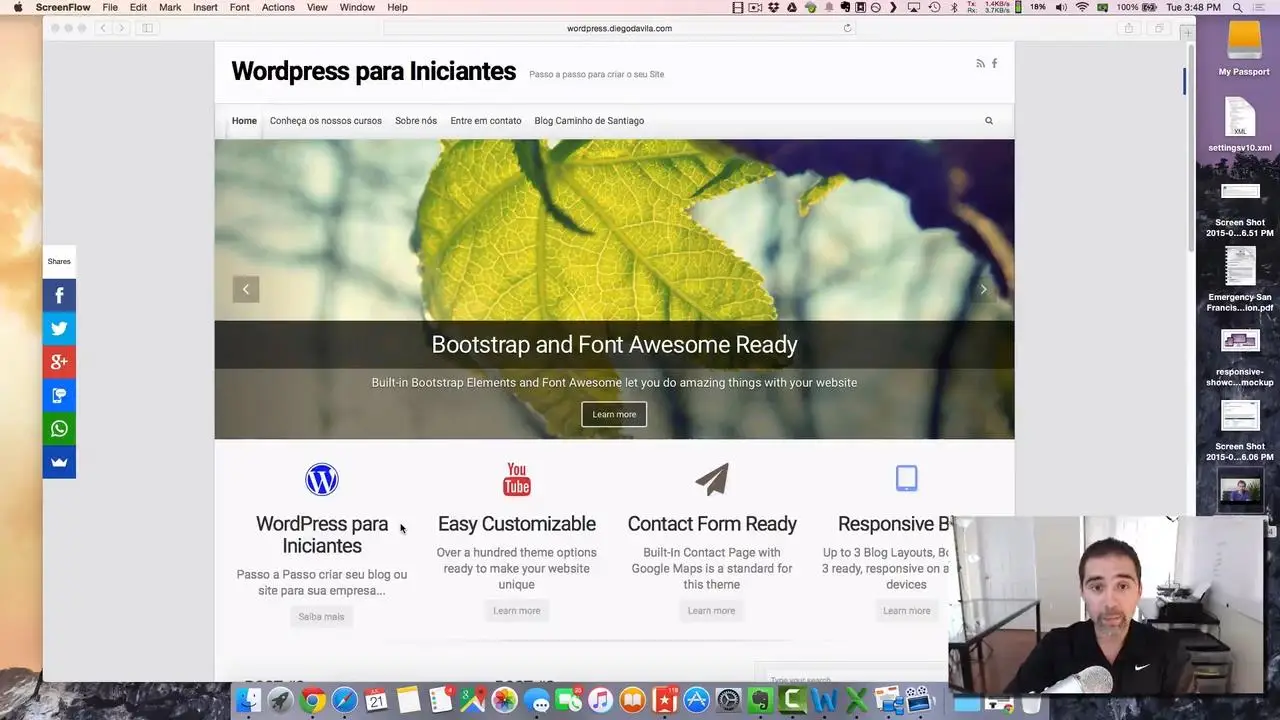
Task: Go forward with Safari's forward arrow
Action: [x=121, y=28]
